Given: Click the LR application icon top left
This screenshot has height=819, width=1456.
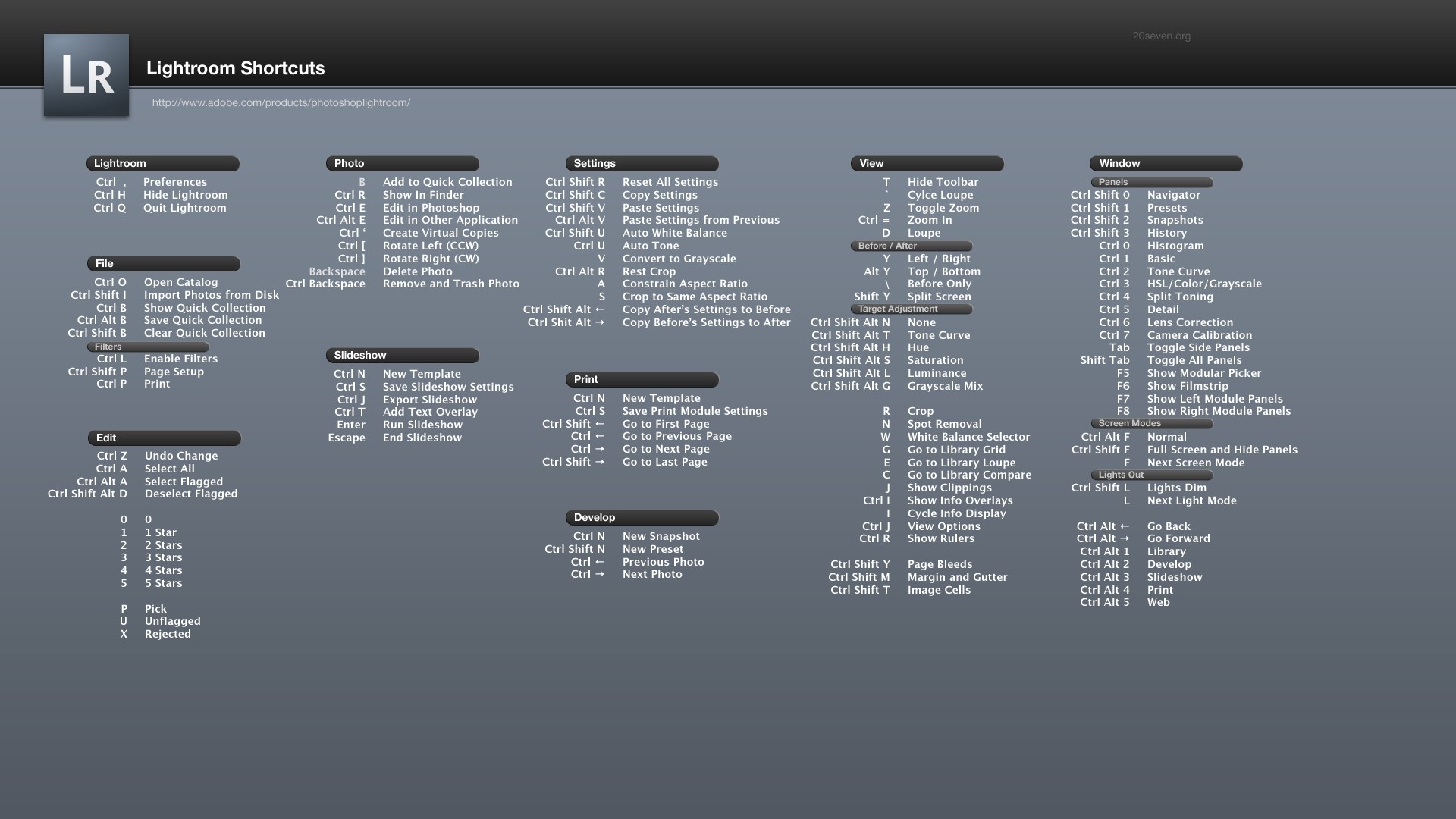Looking at the screenshot, I should pos(86,75).
